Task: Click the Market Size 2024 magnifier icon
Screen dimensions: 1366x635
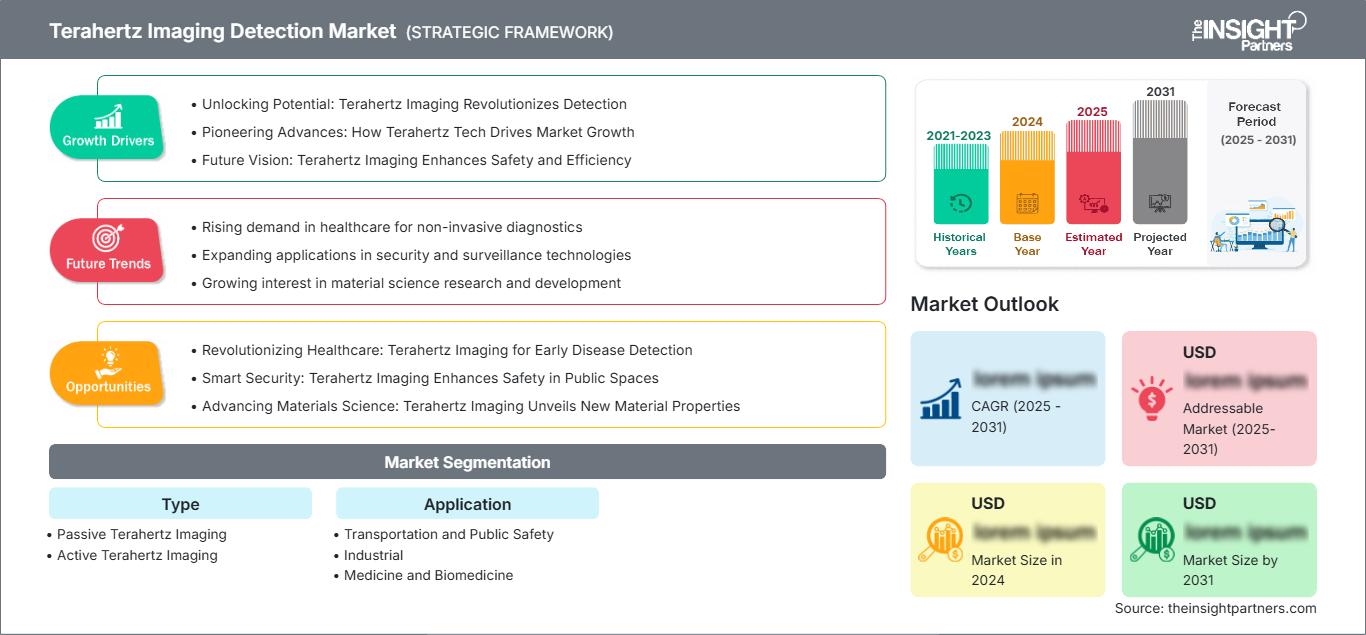Action: (x=941, y=540)
